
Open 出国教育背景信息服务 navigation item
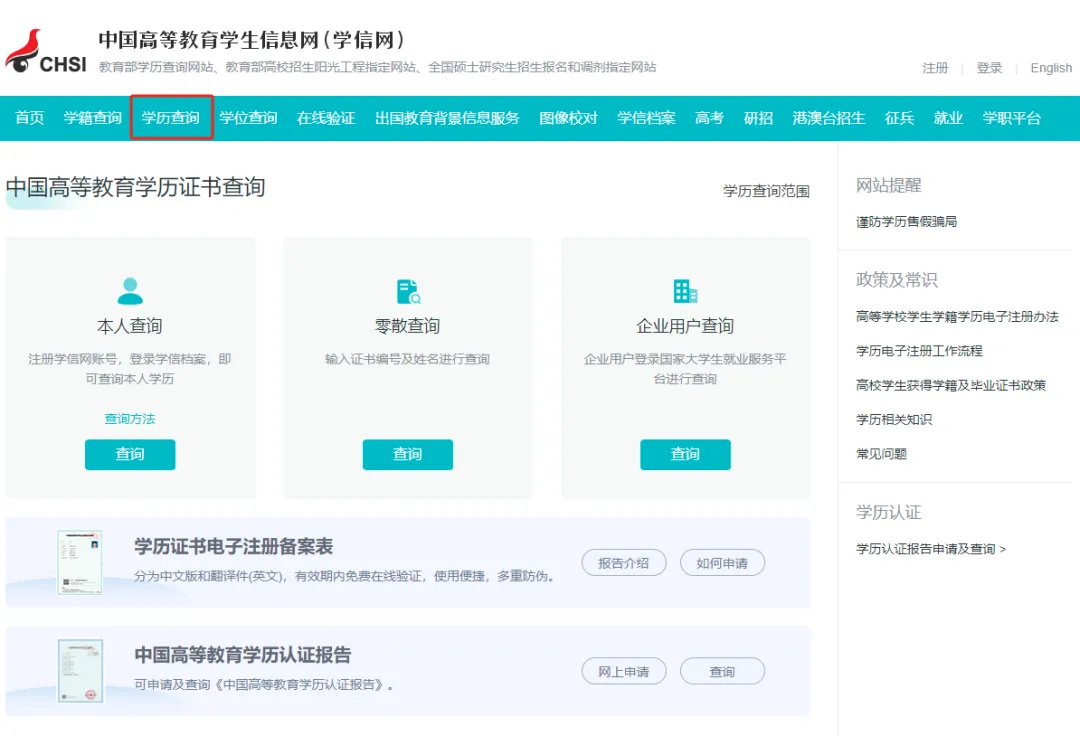pyautogui.click(x=447, y=118)
